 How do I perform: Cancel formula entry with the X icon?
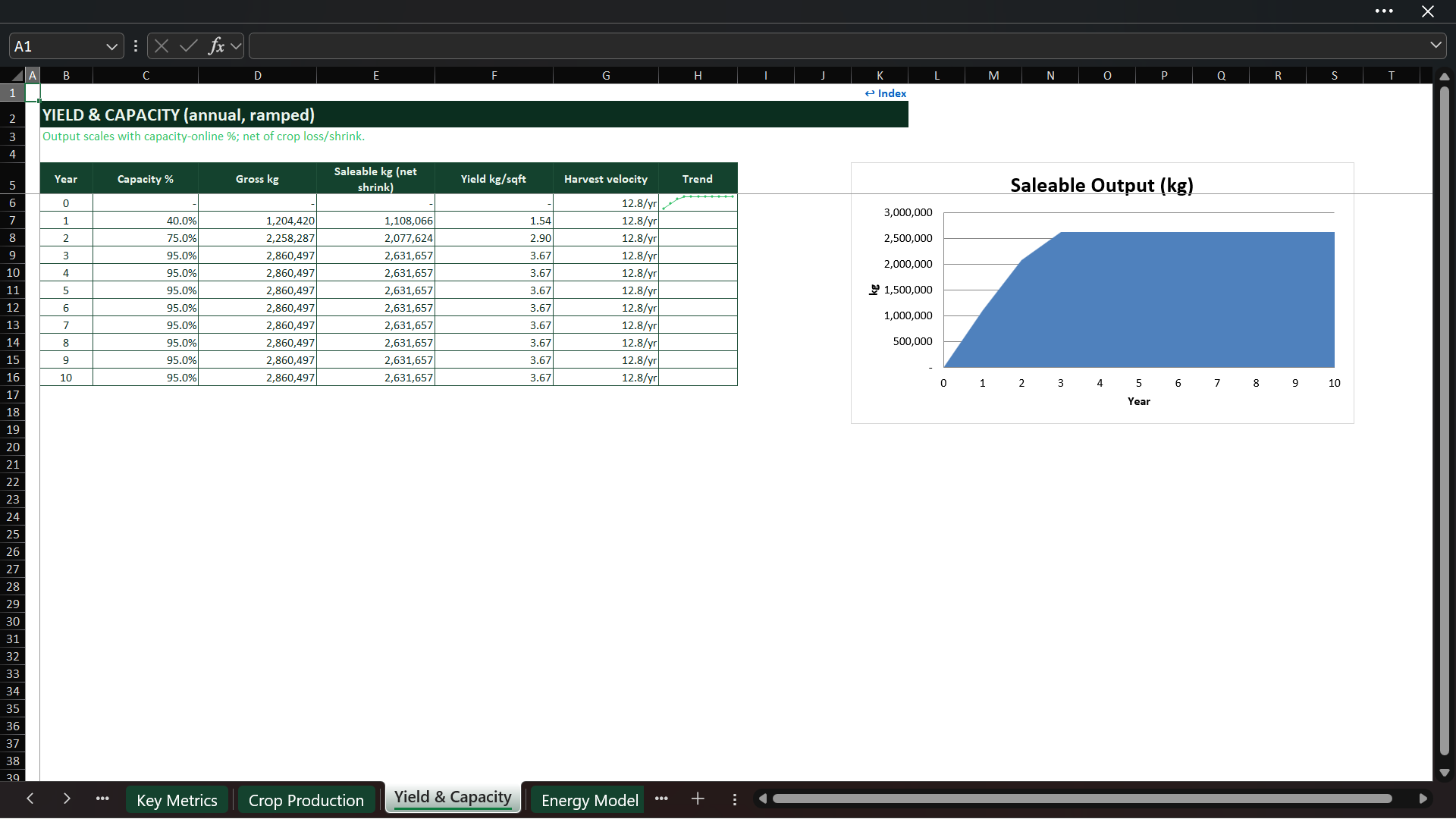162,46
